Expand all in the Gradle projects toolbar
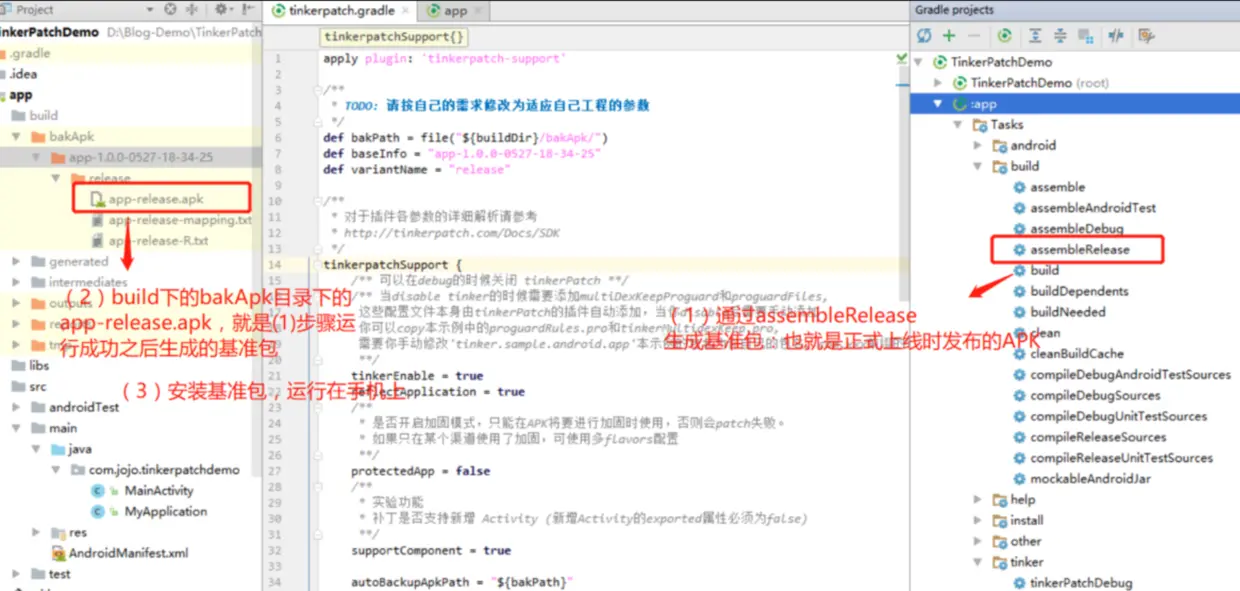Screen dimensions: 1240x591 [x=1036, y=36]
